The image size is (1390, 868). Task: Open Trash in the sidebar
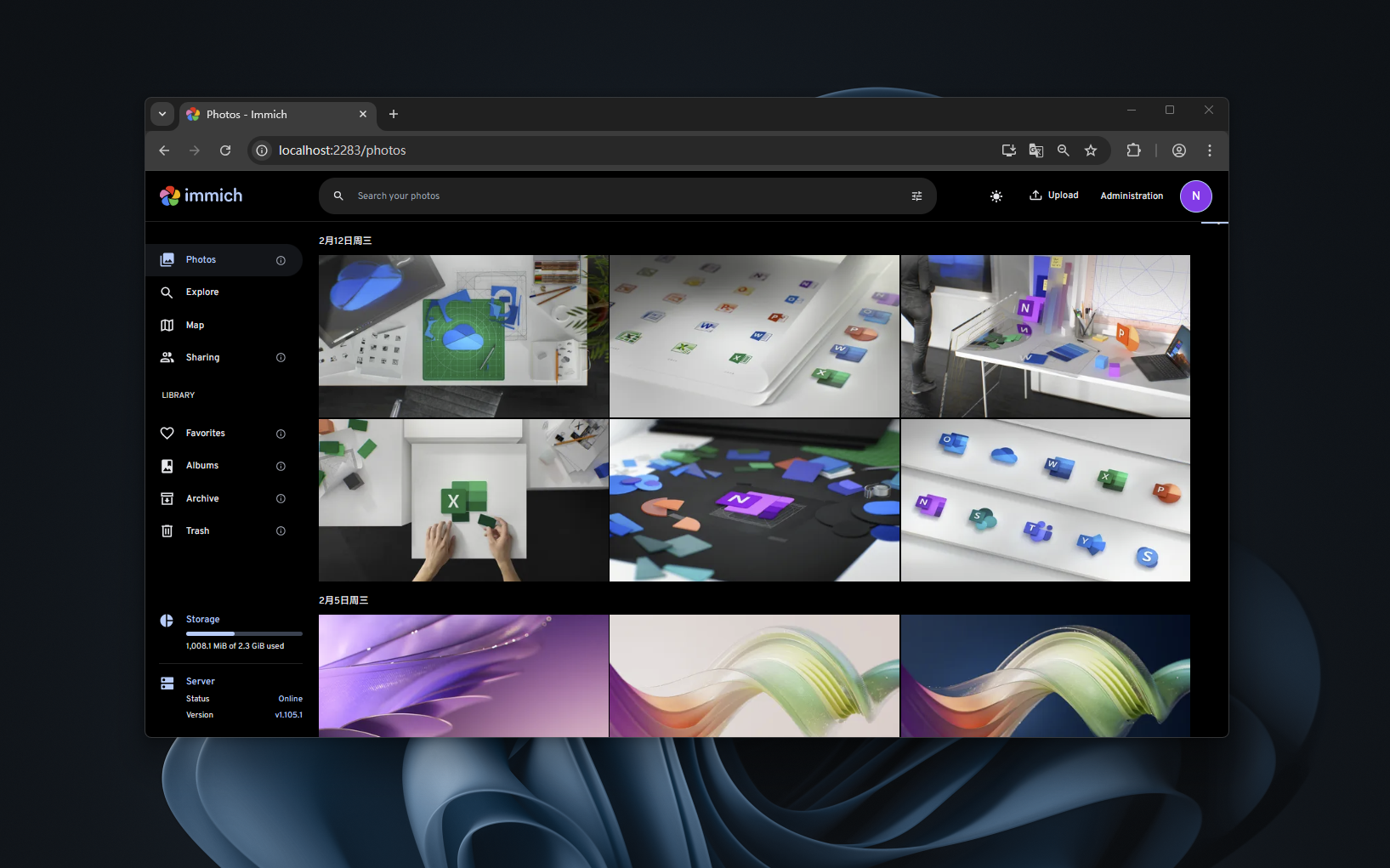[x=224, y=531]
